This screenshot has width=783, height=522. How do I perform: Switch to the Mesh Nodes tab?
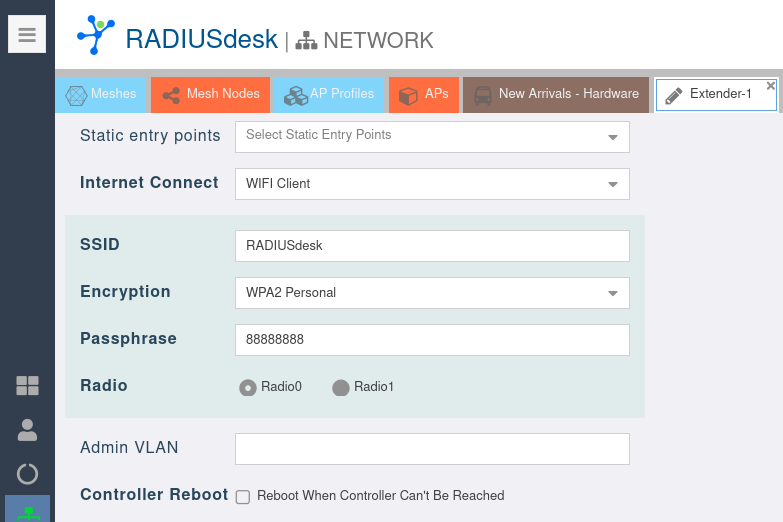coord(211,94)
